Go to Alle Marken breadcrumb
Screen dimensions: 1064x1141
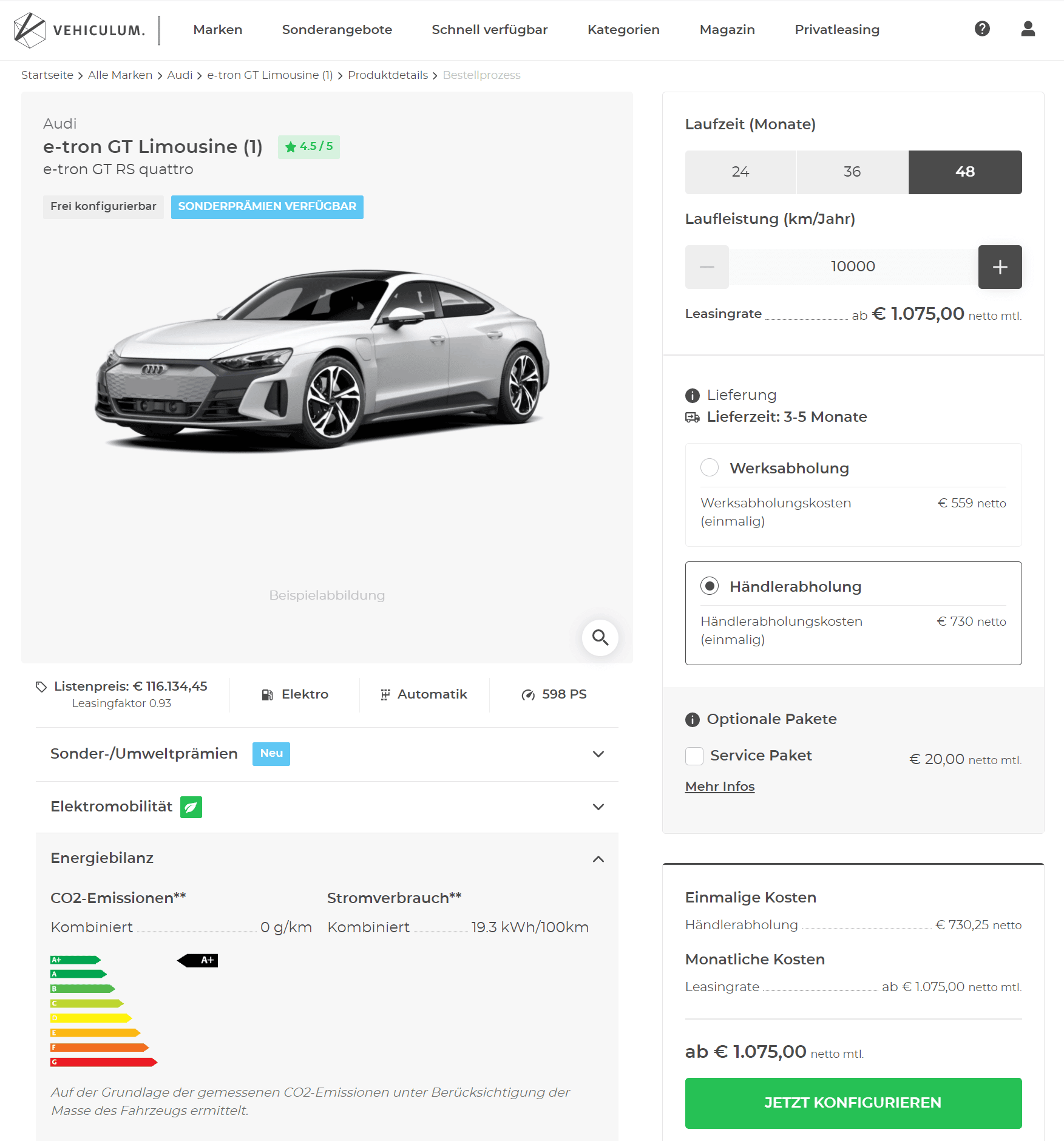coord(120,75)
